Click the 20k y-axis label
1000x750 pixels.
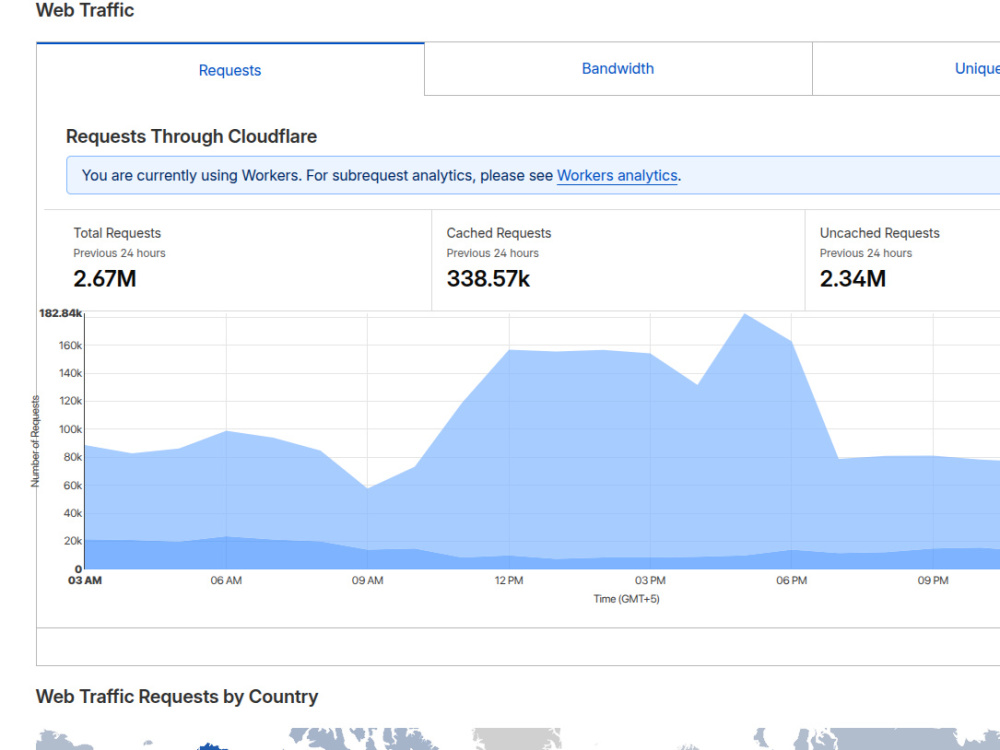(x=73, y=541)
